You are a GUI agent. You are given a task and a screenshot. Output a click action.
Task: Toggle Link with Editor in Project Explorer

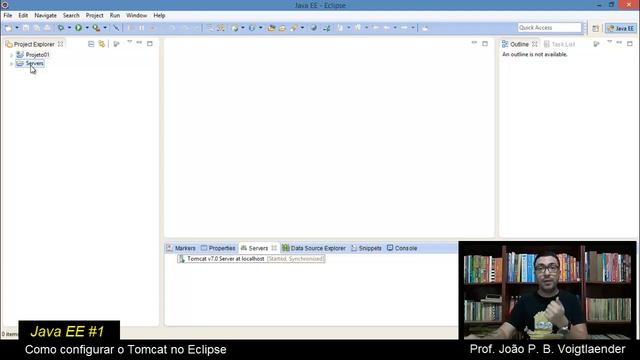coord(102,44)
